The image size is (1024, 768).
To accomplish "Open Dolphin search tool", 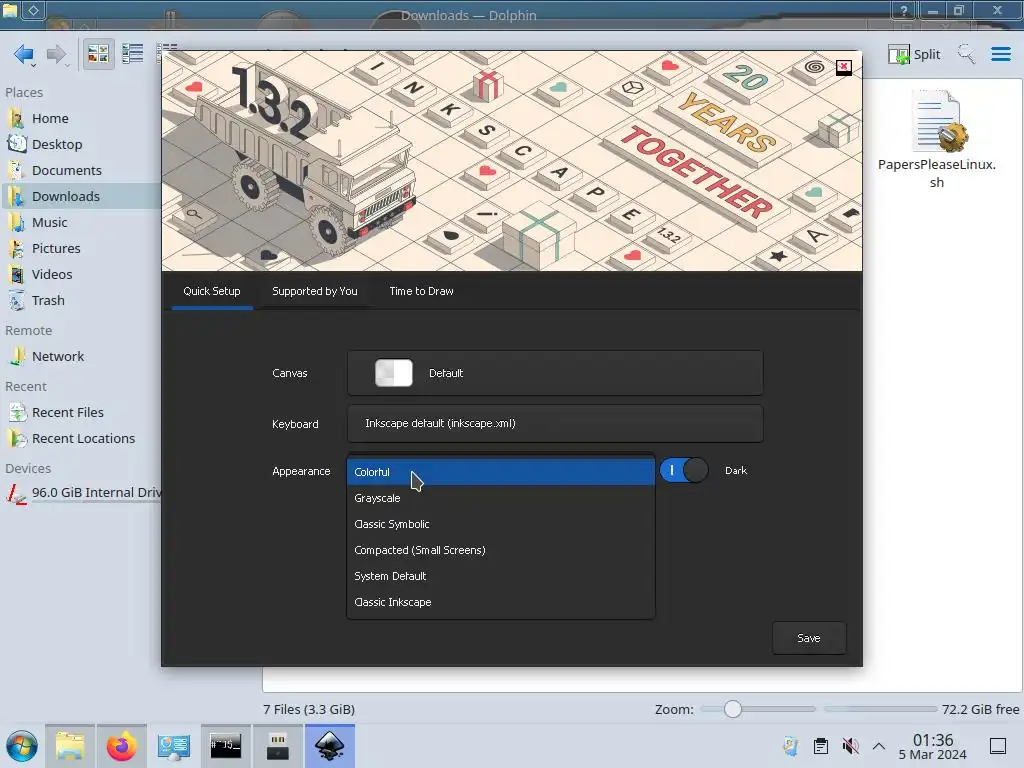I will pyautogui.click(x=966, y=54).
